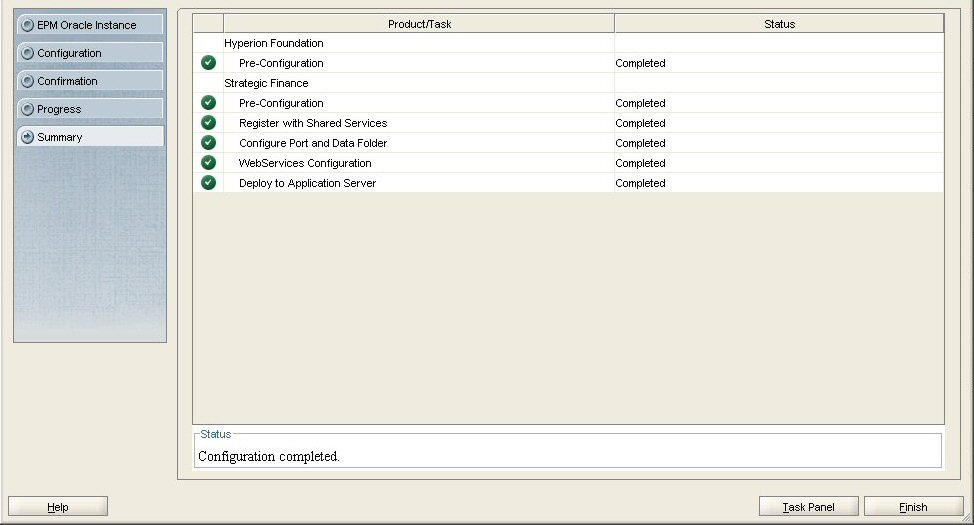Click the EPM Oracle Instance step bullet icon
Image resolution: width=974 pixels, height=525 pixels.
tap(27, 25)
